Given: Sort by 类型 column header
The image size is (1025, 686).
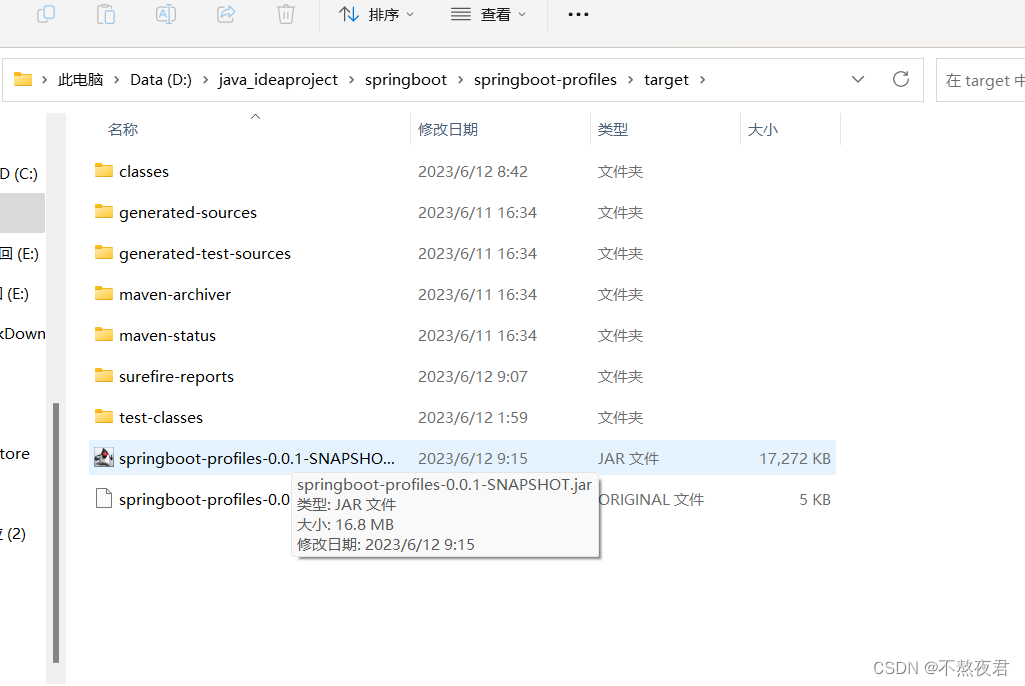Looking at the screenshot, I should tap(613, 129).
